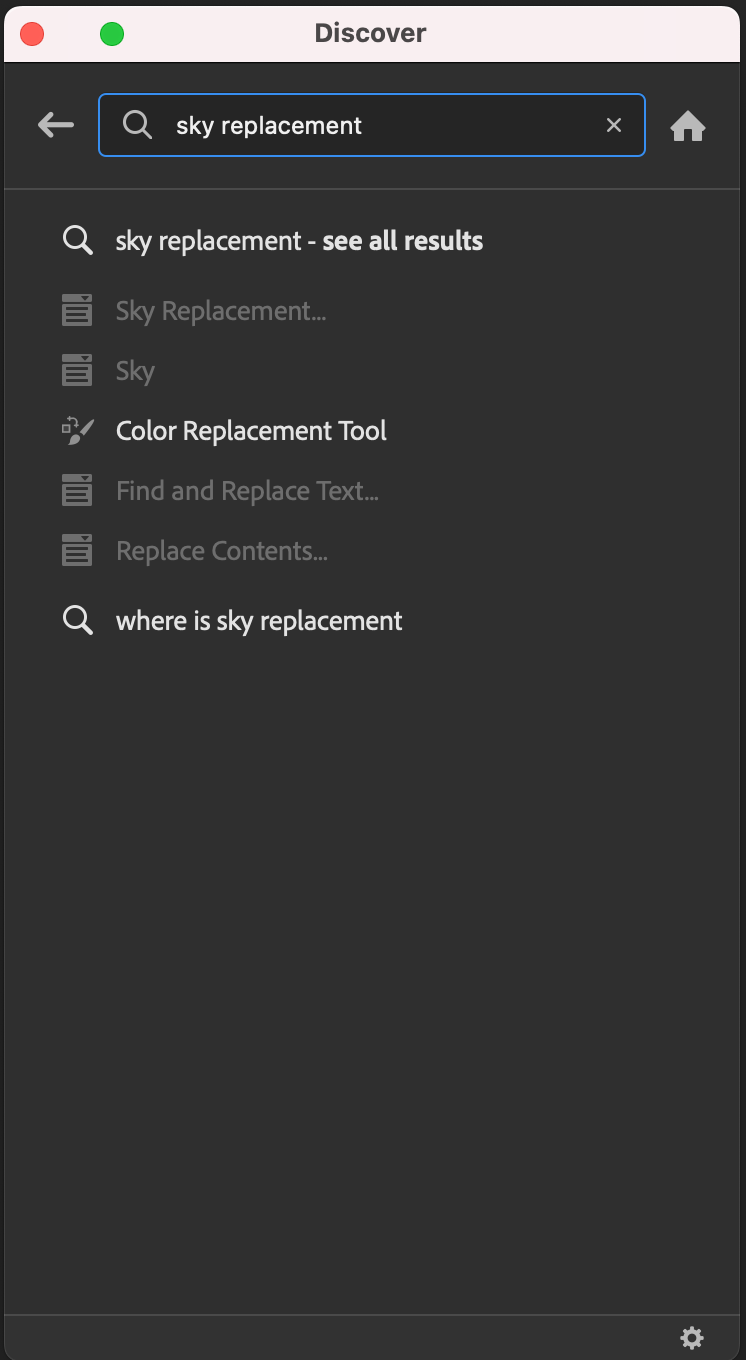The width and height of the screenshot is (746, 1360).
Task: Click the magnifier icon inside search field
Action: coord(137,125)
